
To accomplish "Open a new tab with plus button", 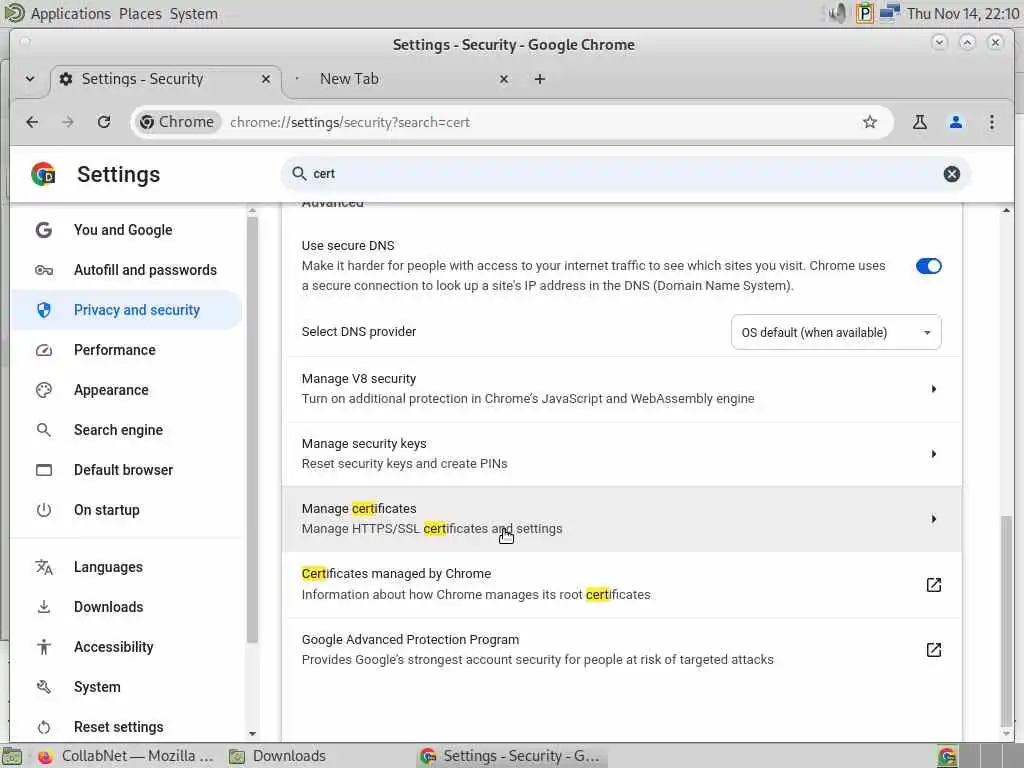I will [539, 79].
